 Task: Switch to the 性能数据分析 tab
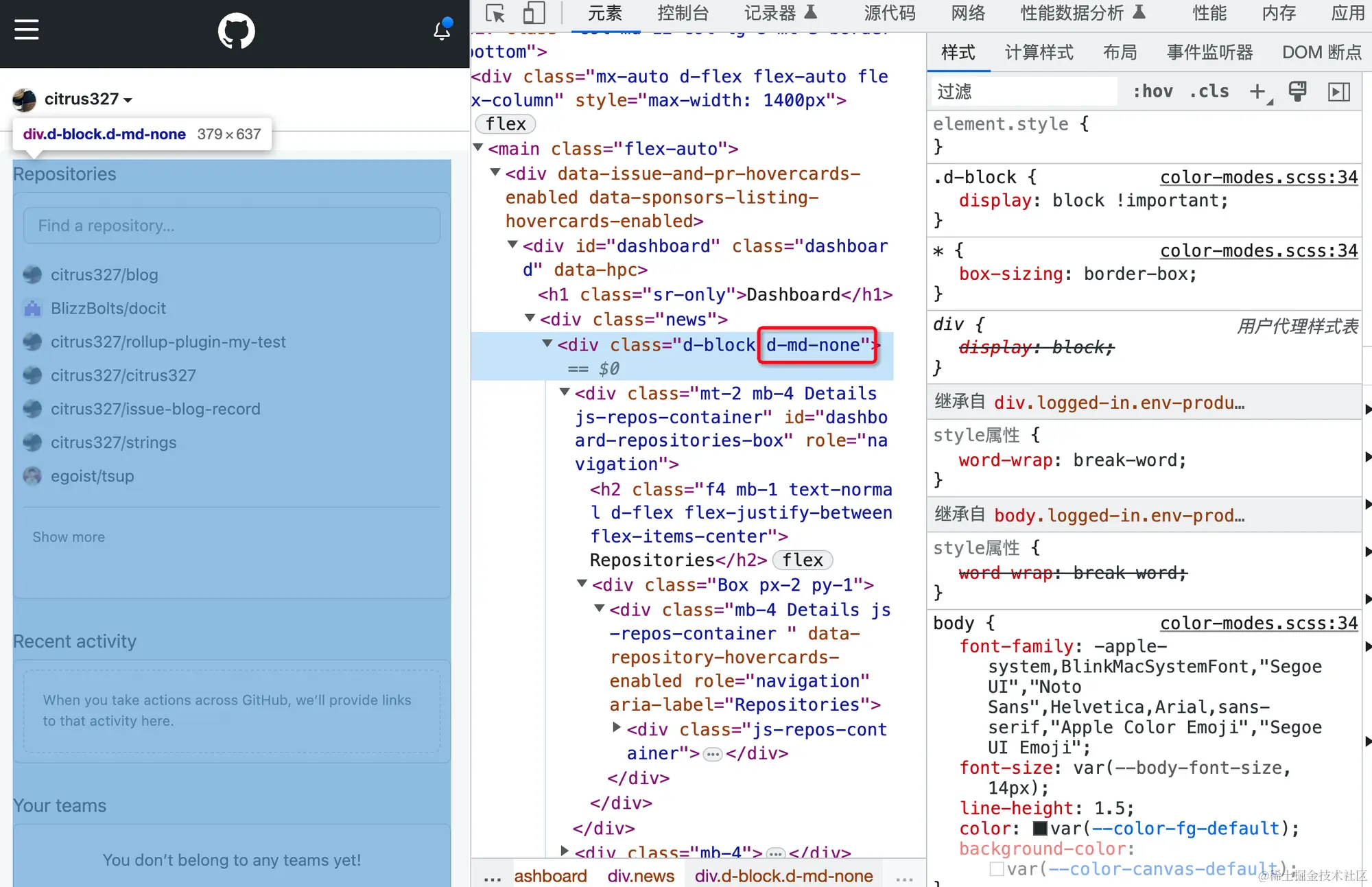1083,13
